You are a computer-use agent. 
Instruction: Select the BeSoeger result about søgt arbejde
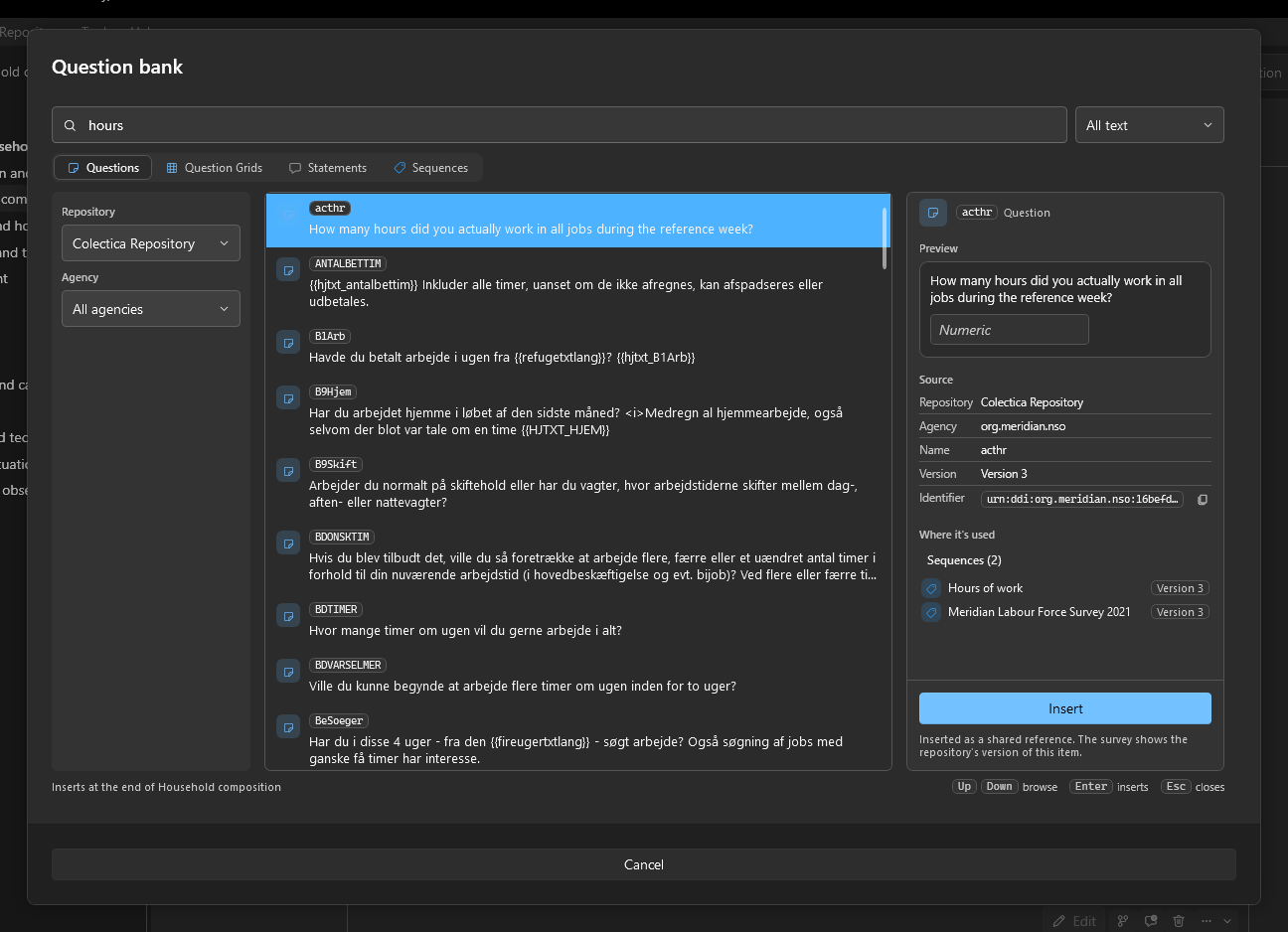[577, 740]
